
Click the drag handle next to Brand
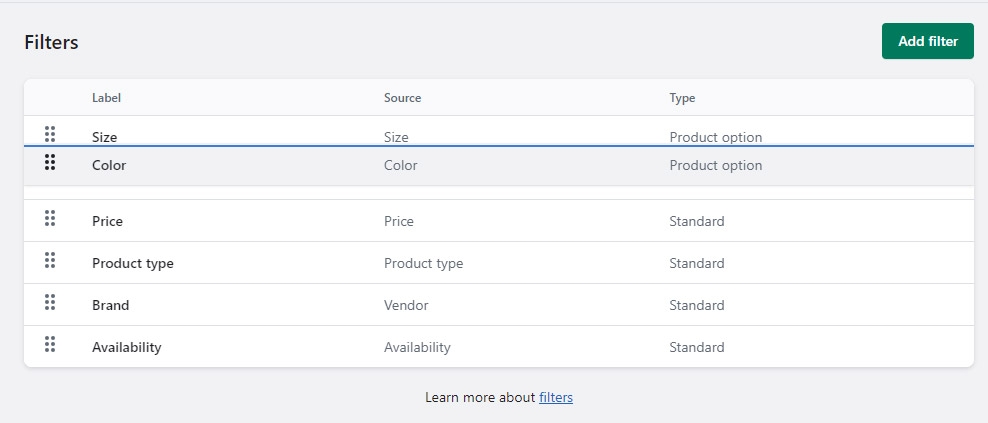(x=50, y=303)
